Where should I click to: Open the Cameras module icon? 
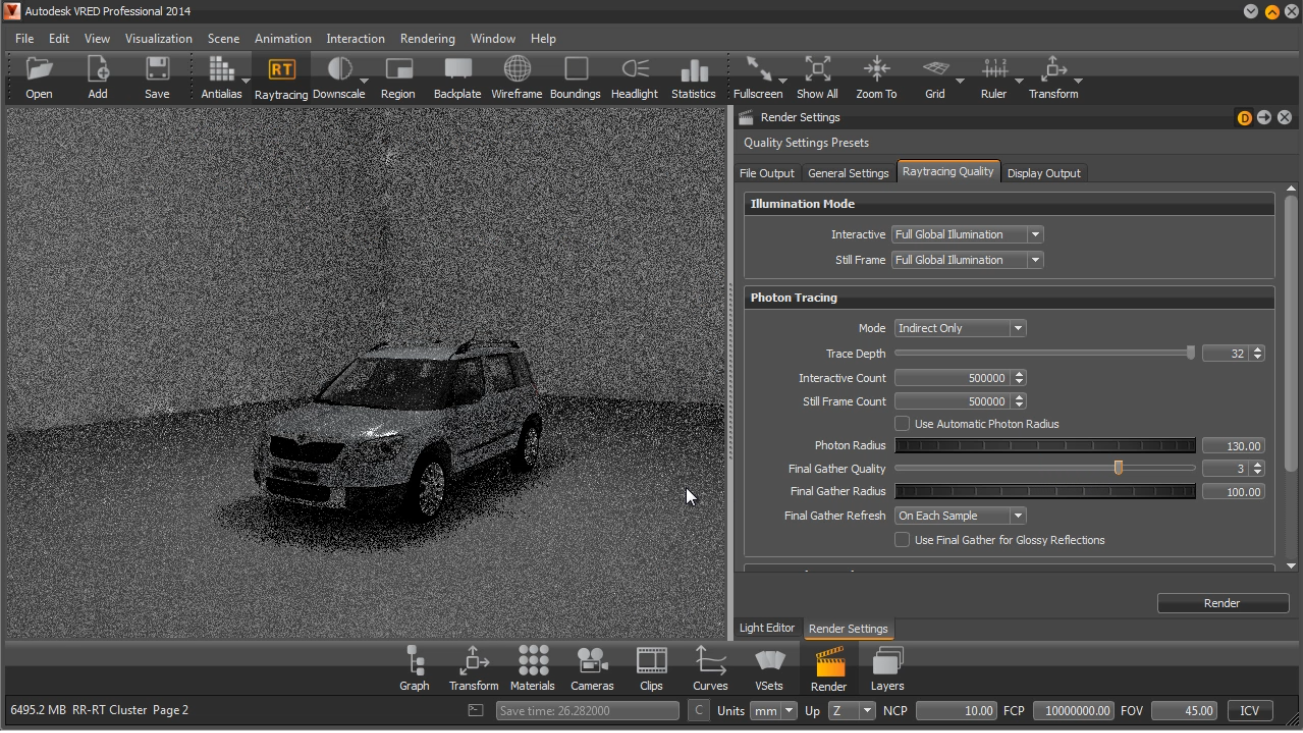592,668
